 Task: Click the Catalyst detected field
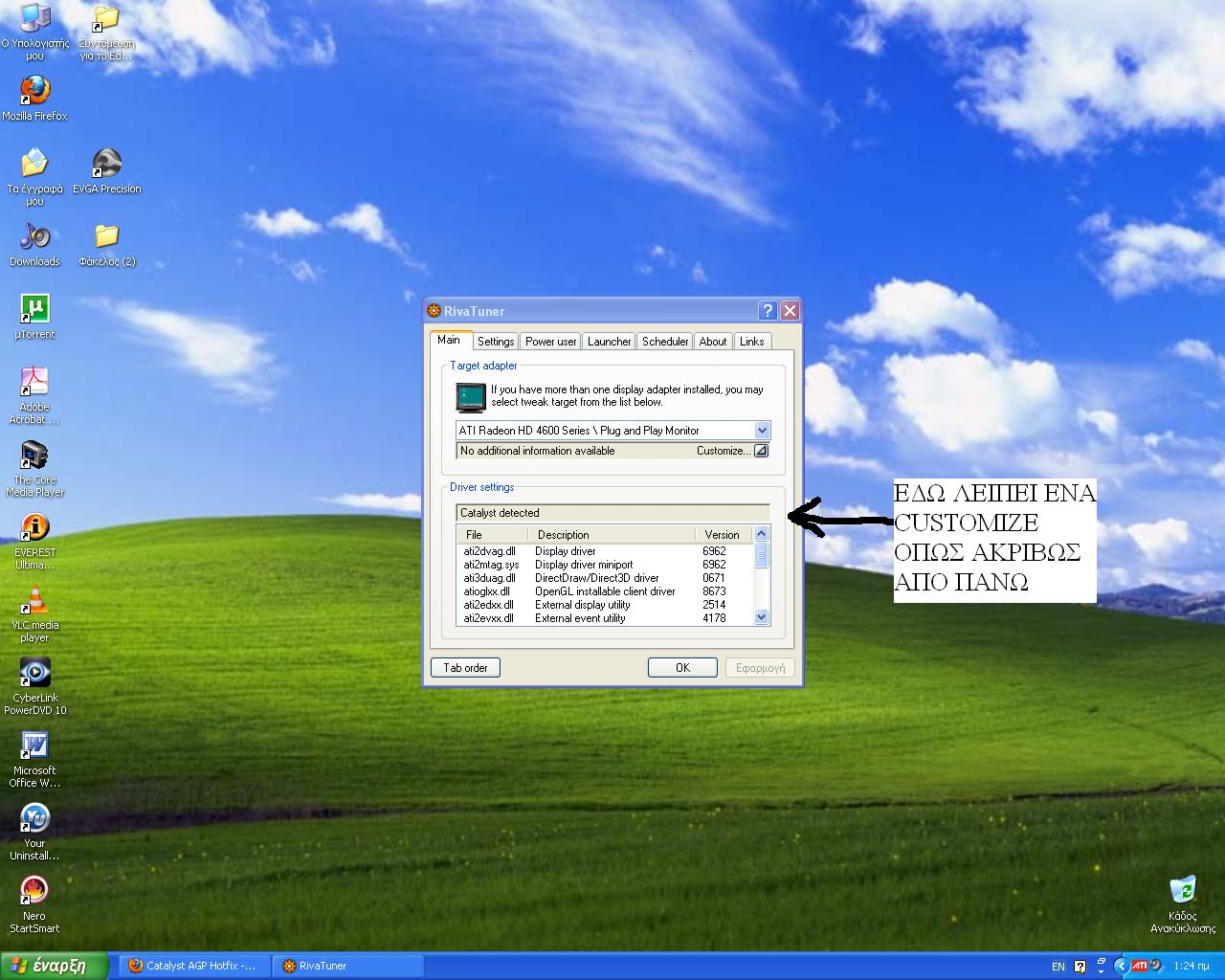pyautogui.click(x=612, y=513)
